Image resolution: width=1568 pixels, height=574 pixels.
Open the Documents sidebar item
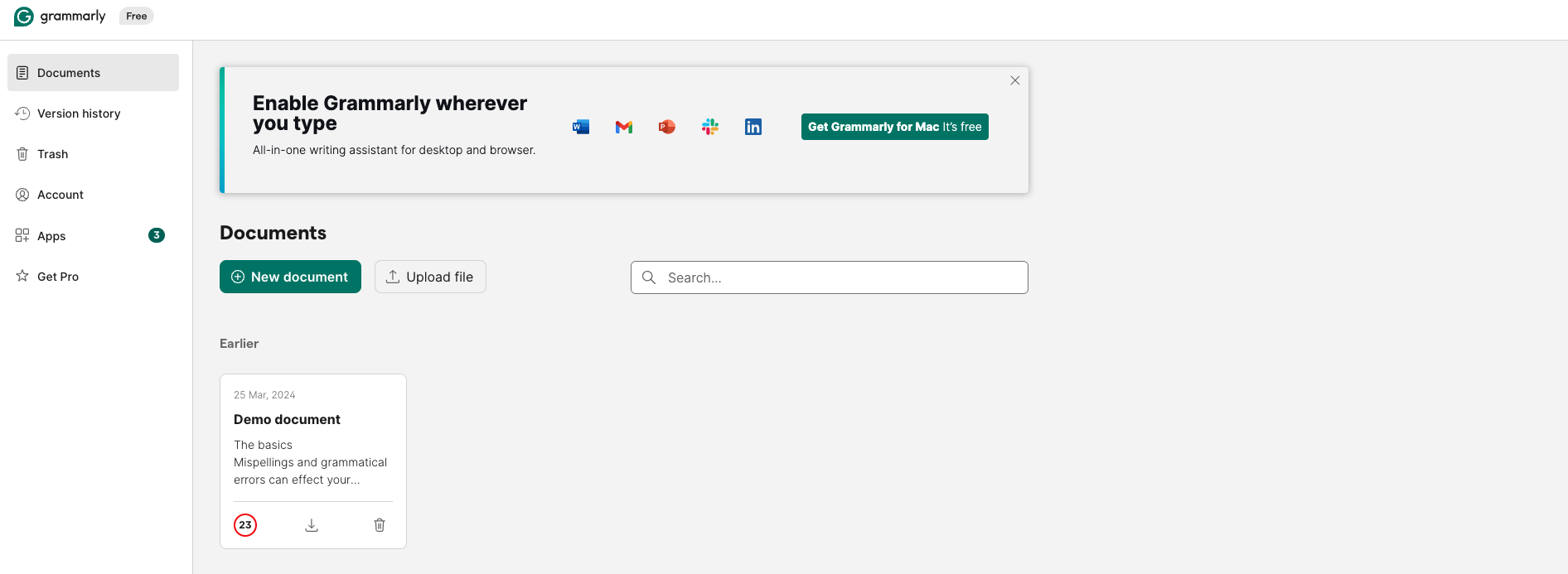pyautogui.click(x=93, y=73)
